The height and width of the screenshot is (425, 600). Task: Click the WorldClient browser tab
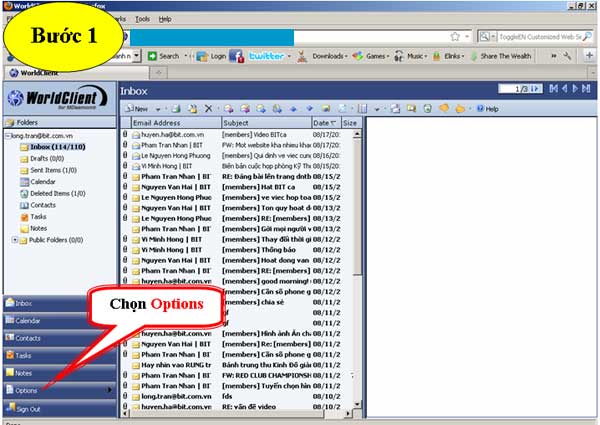77,73
